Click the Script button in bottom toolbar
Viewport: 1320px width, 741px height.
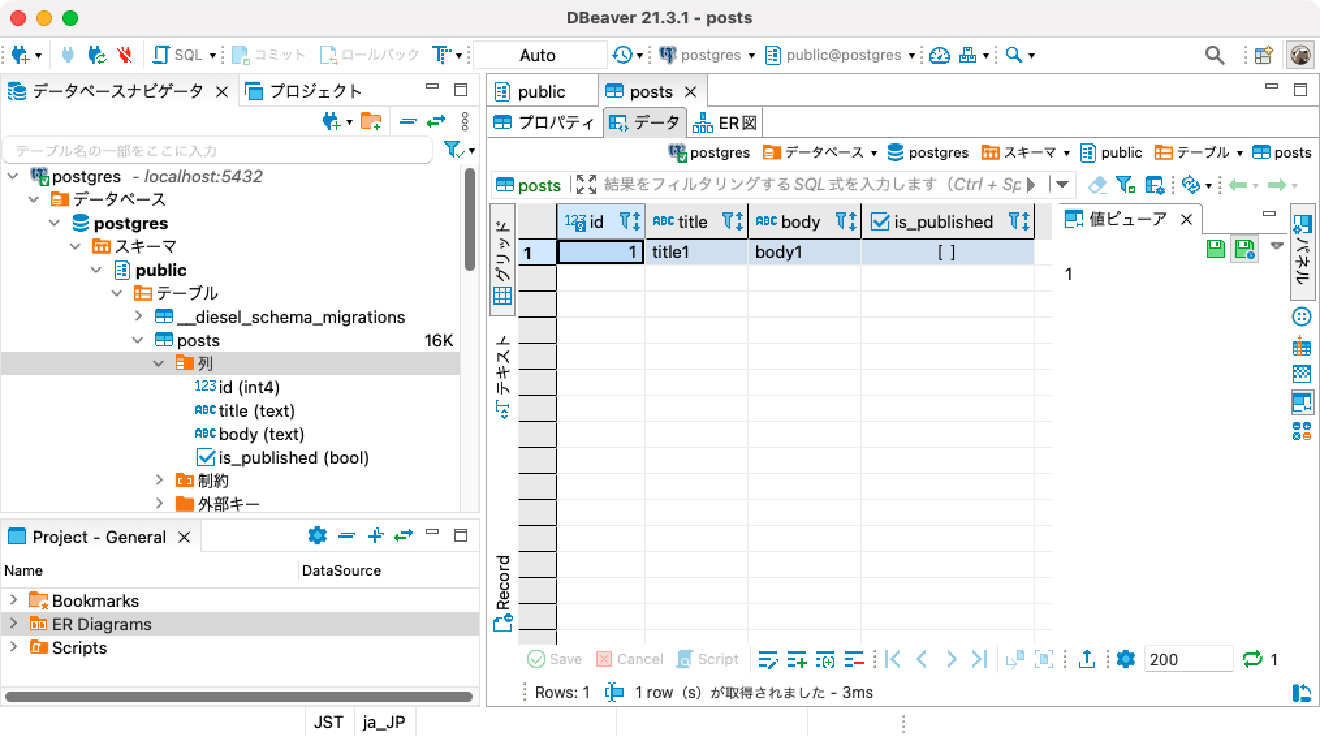[708, 659]
